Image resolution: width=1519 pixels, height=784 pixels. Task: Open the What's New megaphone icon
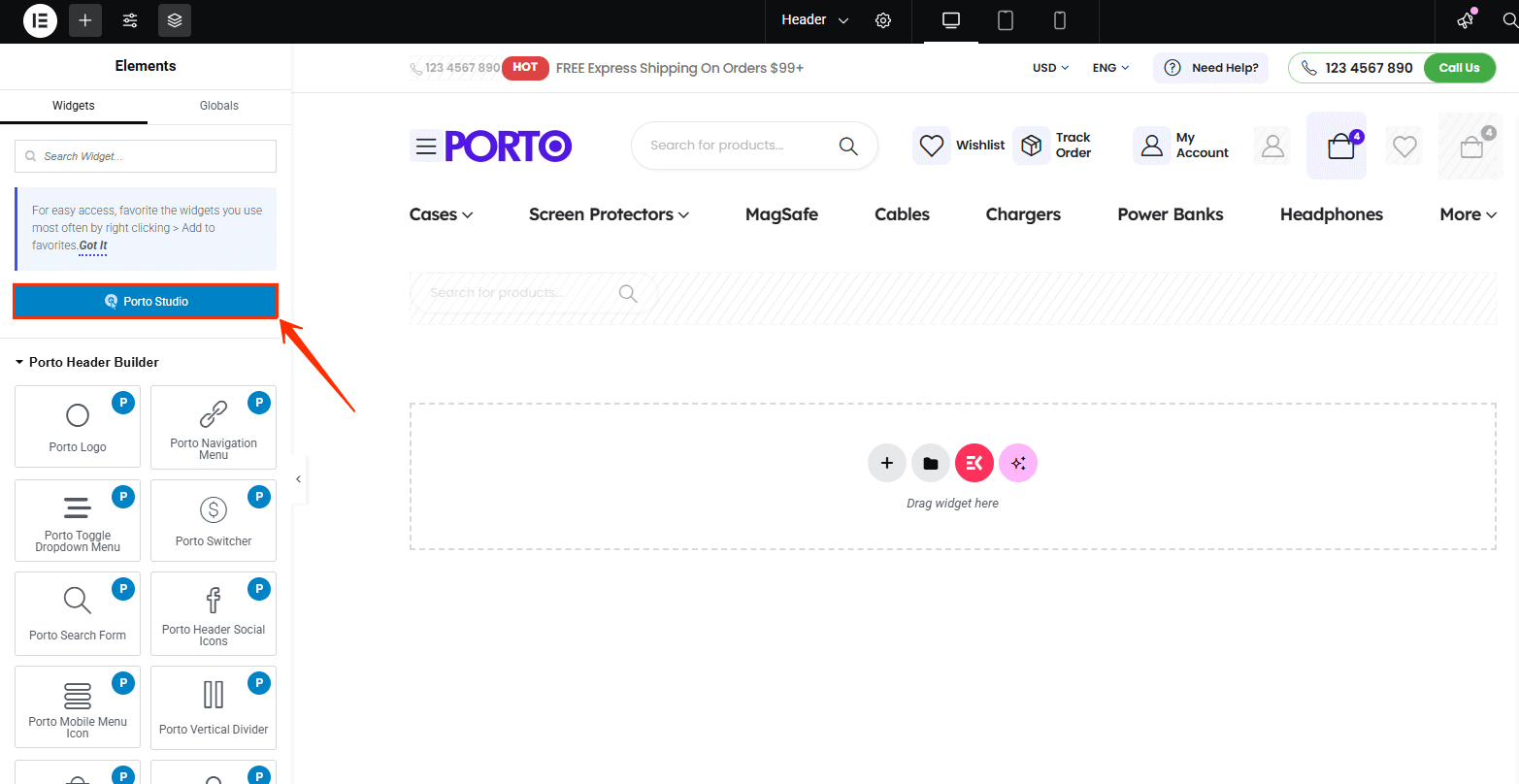tap(1467, 20)
